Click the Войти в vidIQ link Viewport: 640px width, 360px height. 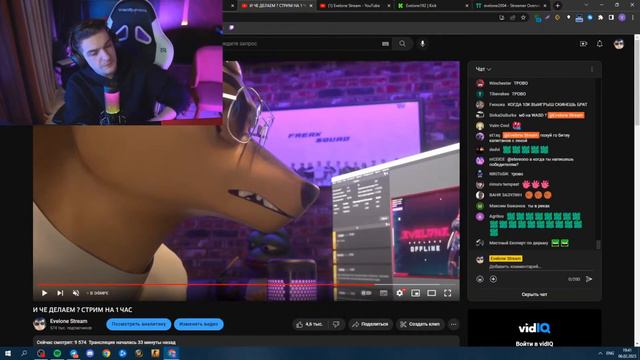pos(534,344)
